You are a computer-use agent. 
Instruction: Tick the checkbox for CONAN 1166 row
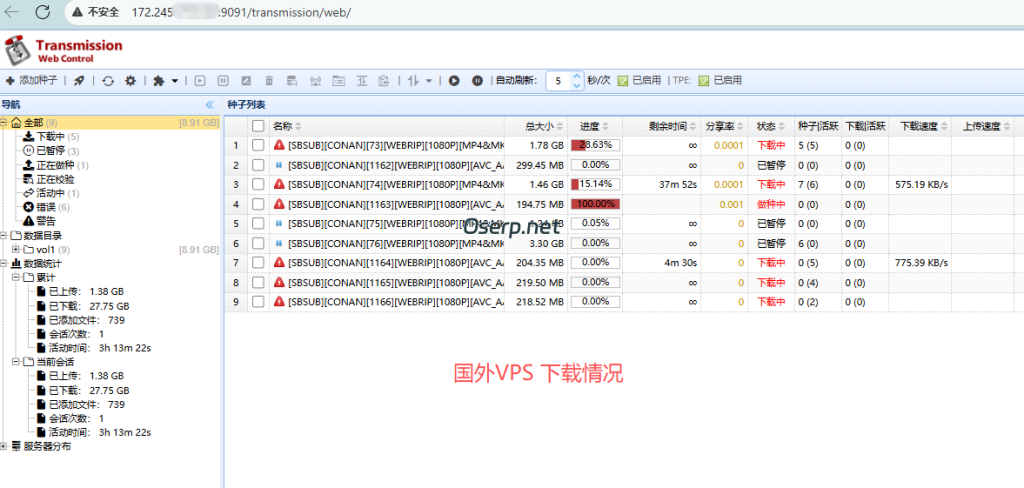click(259, 302)
